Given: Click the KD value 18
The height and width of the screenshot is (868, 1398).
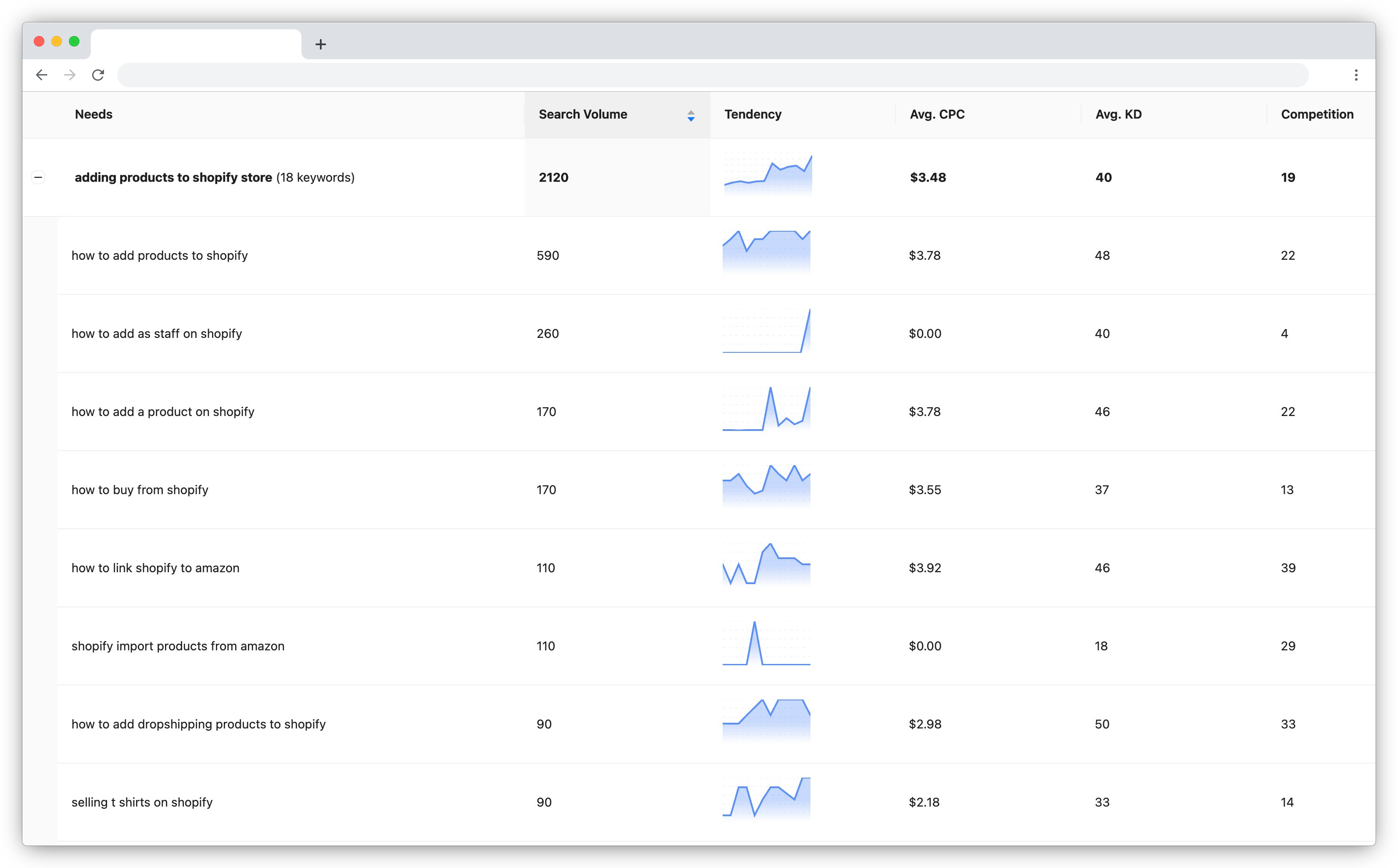Looking at the screenshot, I should tap(1101, 646).
